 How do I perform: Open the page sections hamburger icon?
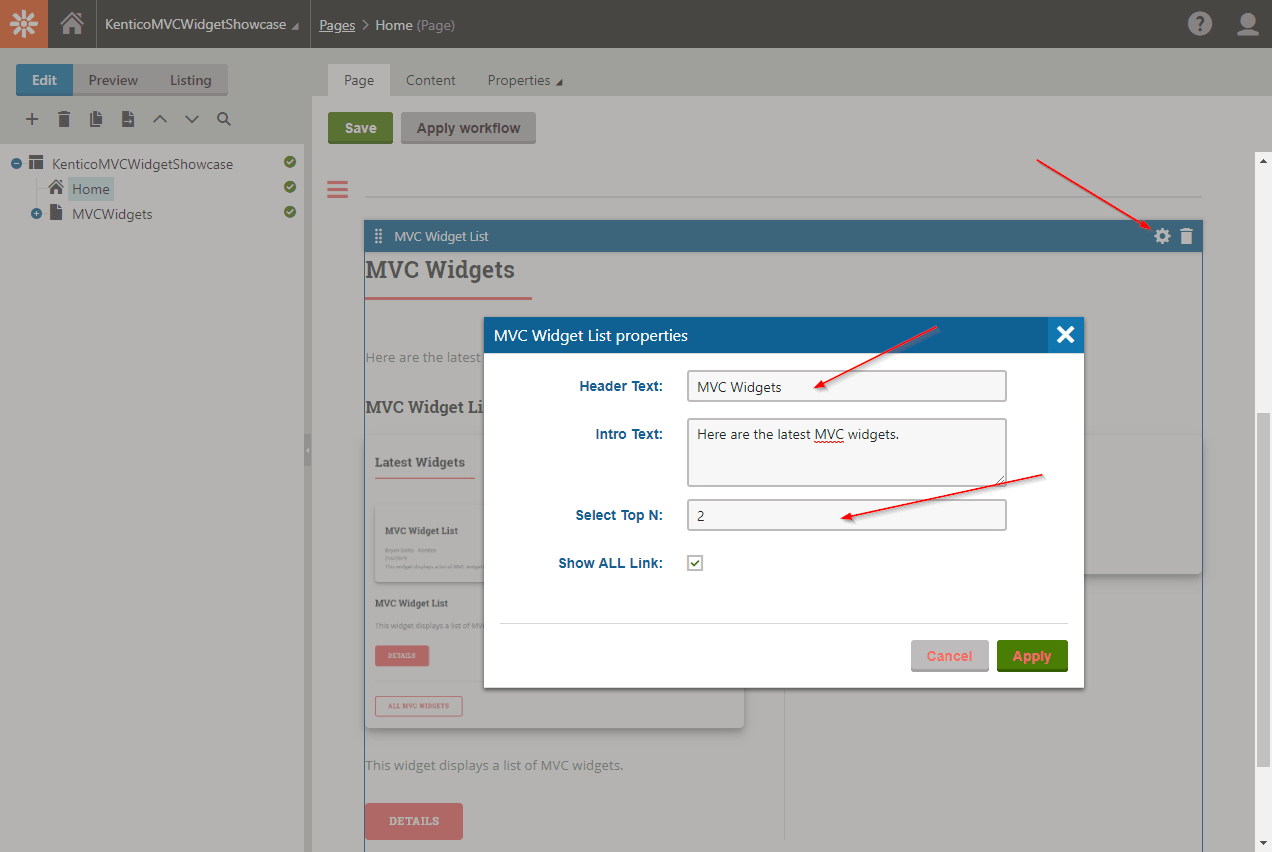pos(338,188)
